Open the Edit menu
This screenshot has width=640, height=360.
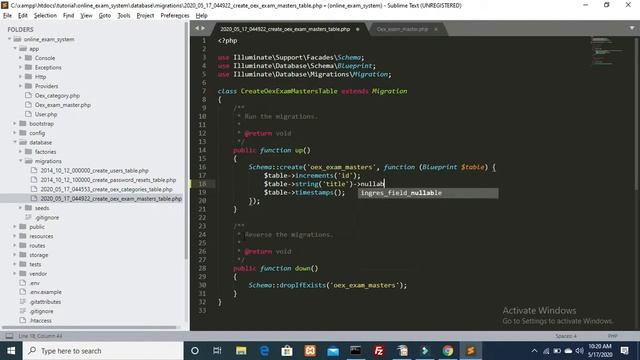23,16
